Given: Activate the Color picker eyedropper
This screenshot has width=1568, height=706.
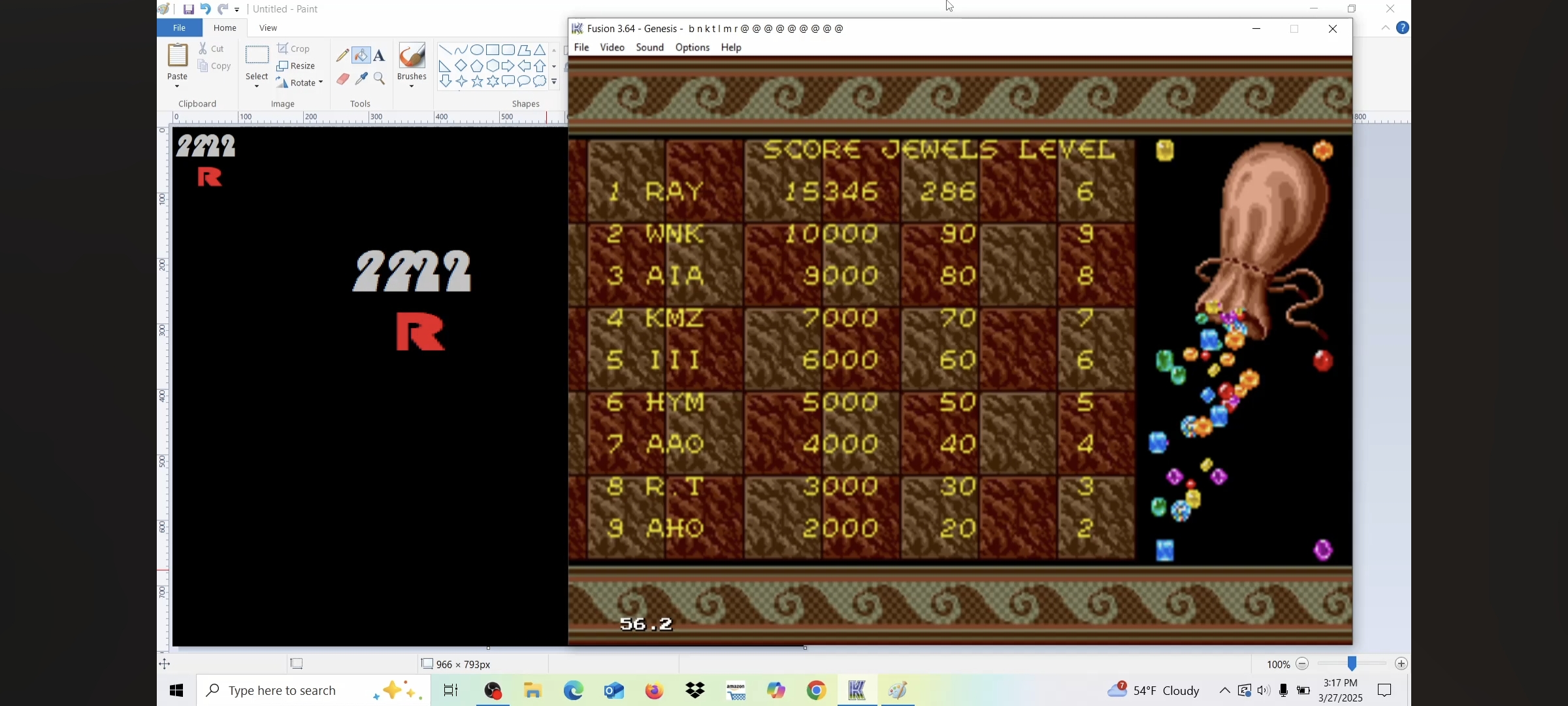Looking at the screenshot, I should [361, 79].
